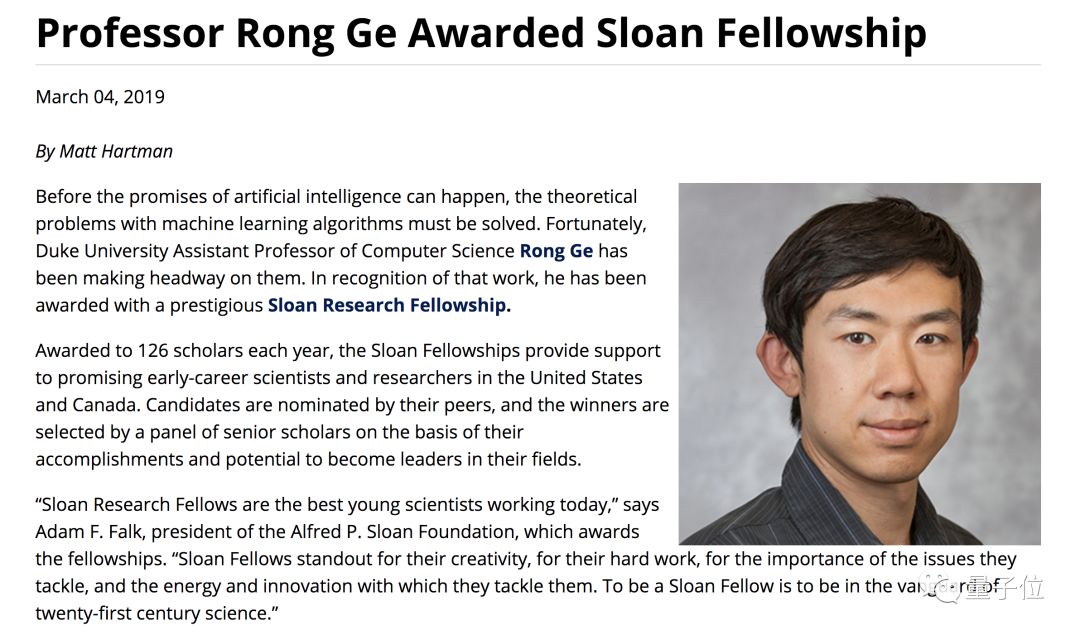
Task: Follow the Sloan Research Fellowship link
Action: (389, 305)
